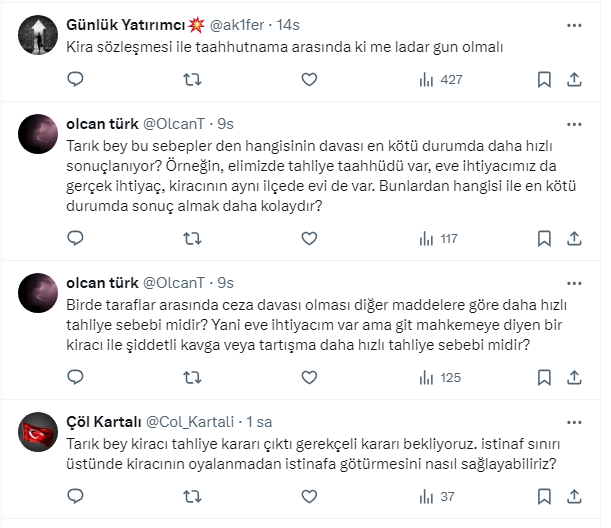
Task: Share Çöl Kartalı's tweet
Action: click(576, 496)
